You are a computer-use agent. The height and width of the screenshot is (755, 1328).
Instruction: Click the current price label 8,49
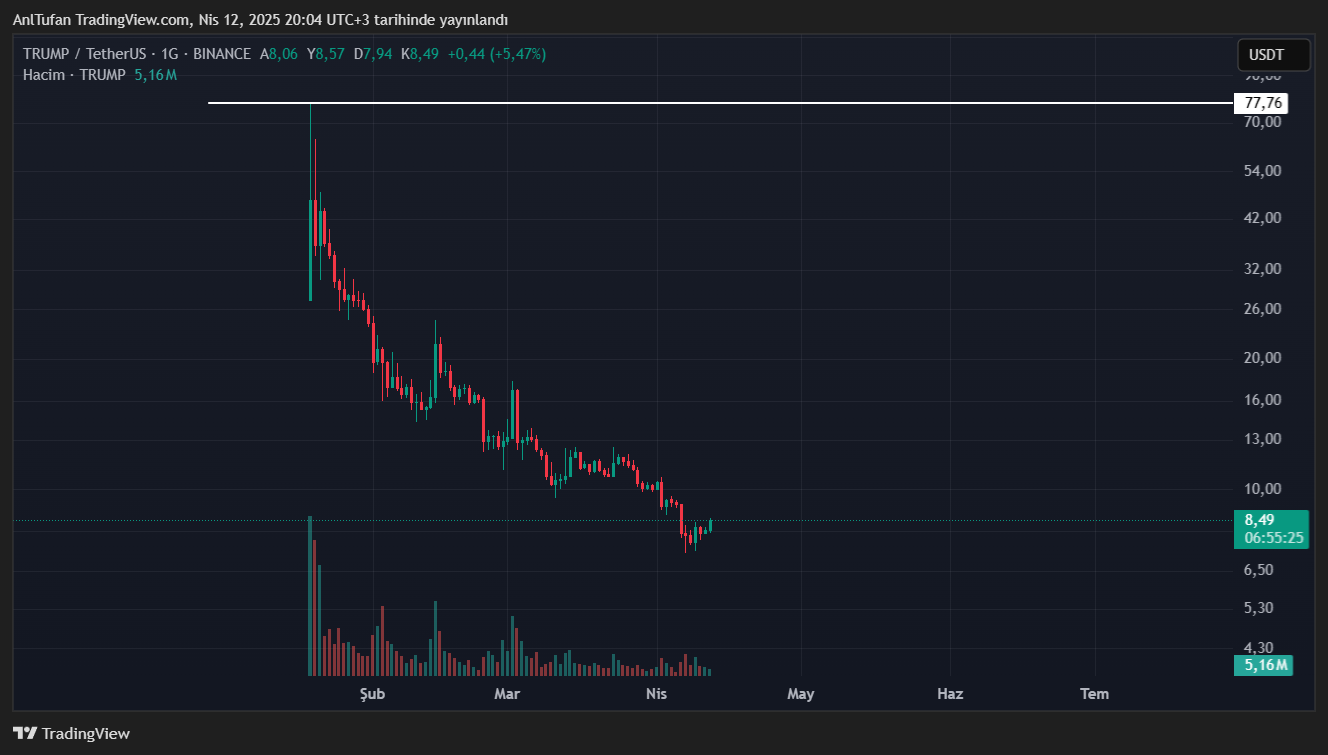coord(1259,519)
